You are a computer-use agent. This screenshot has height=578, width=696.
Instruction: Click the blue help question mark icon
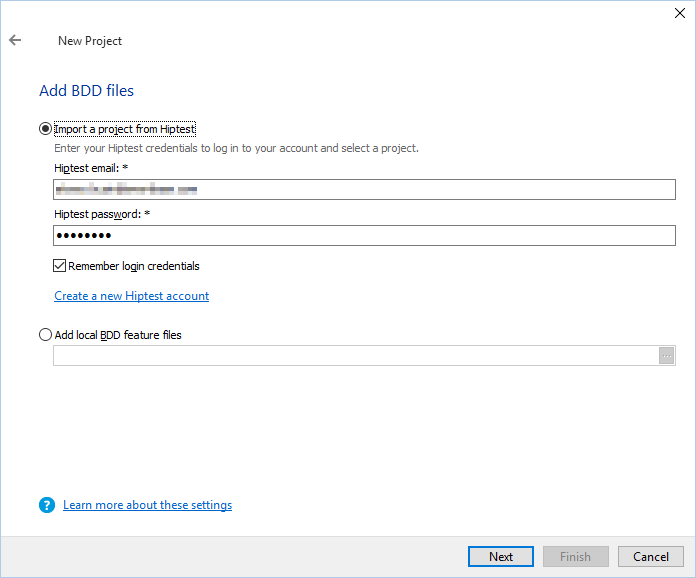point(47,505)
